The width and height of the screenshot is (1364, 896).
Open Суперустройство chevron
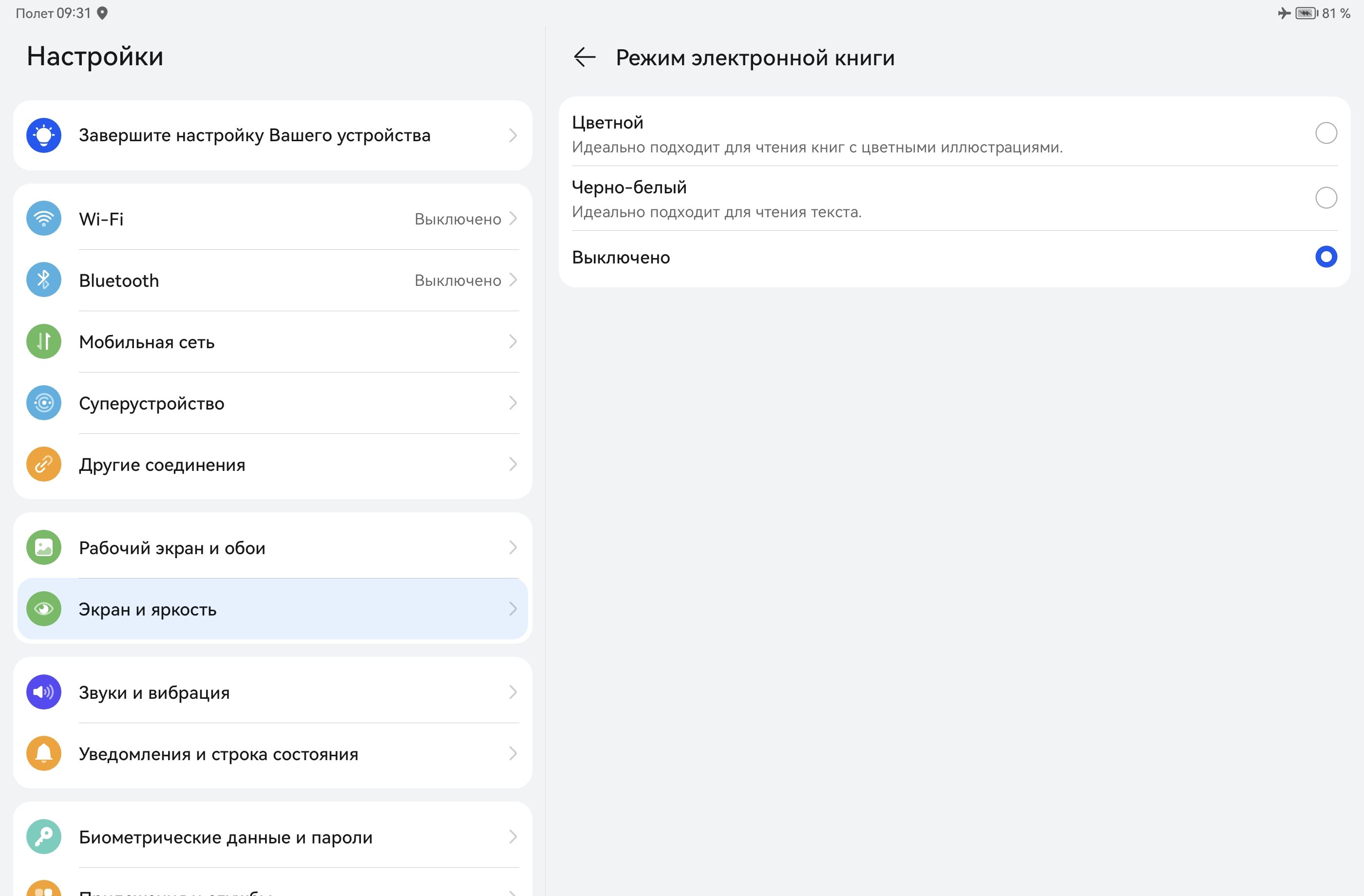(x=513, y=403)
